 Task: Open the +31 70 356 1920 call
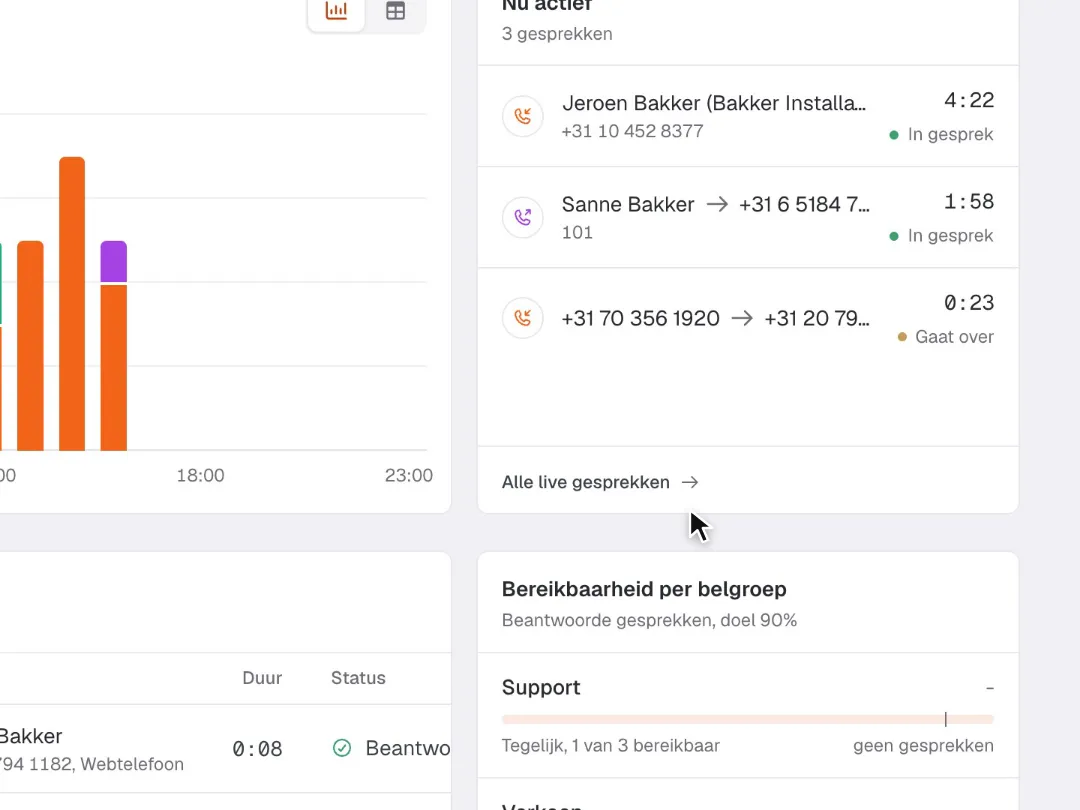tap(748, 319)
